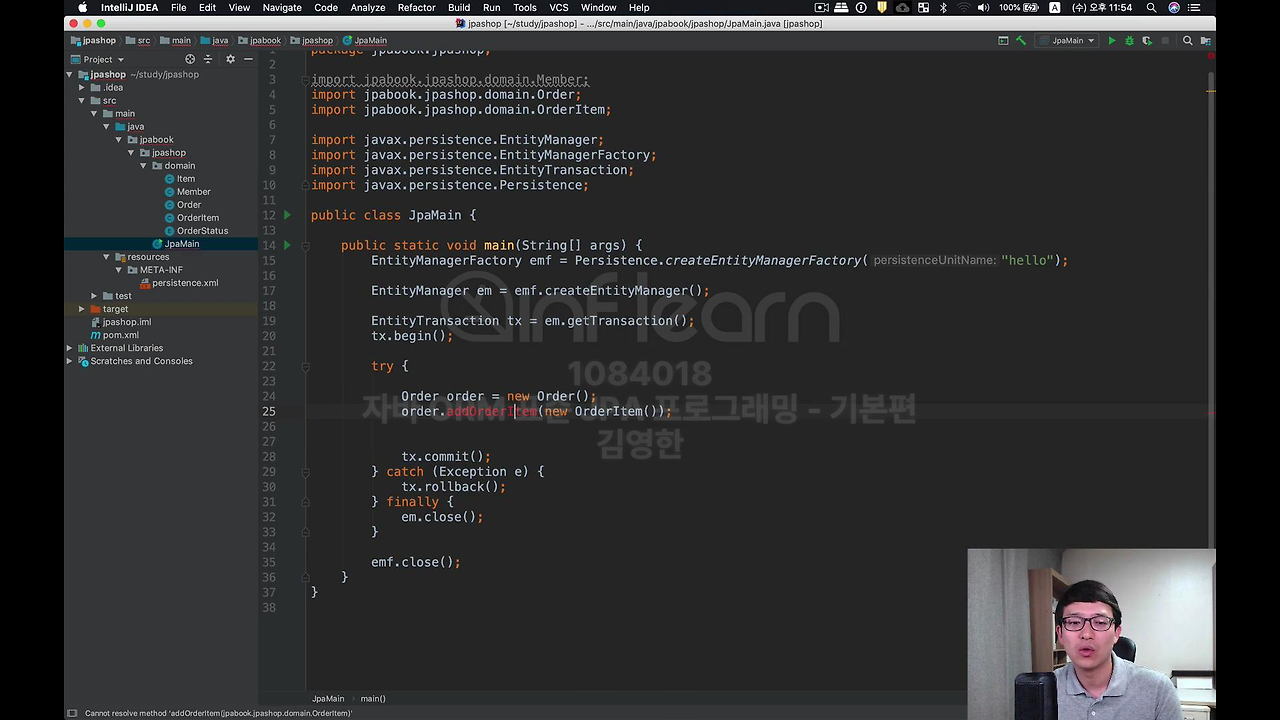
Task: Expand the target folder
Action: click(82, 309)
